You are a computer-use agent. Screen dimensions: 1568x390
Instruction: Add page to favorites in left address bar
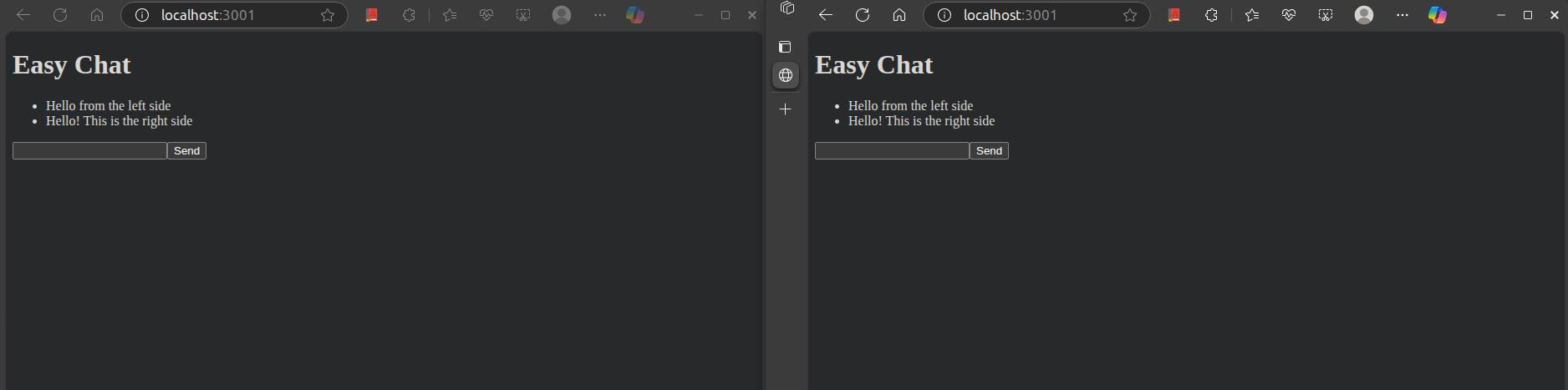(x=328, y=15)
